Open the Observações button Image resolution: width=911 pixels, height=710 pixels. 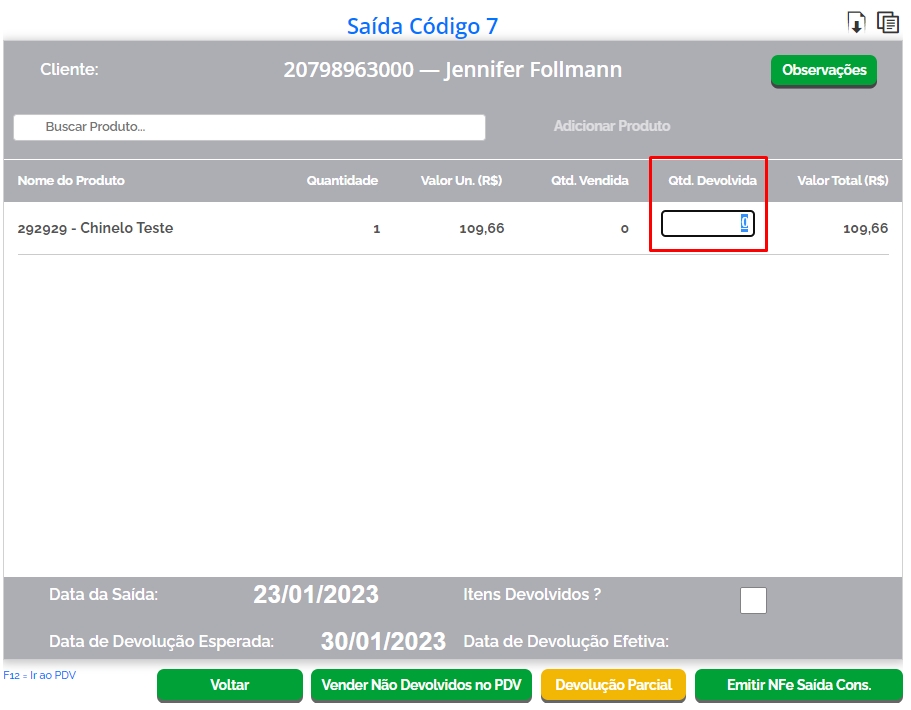(823, 71)
